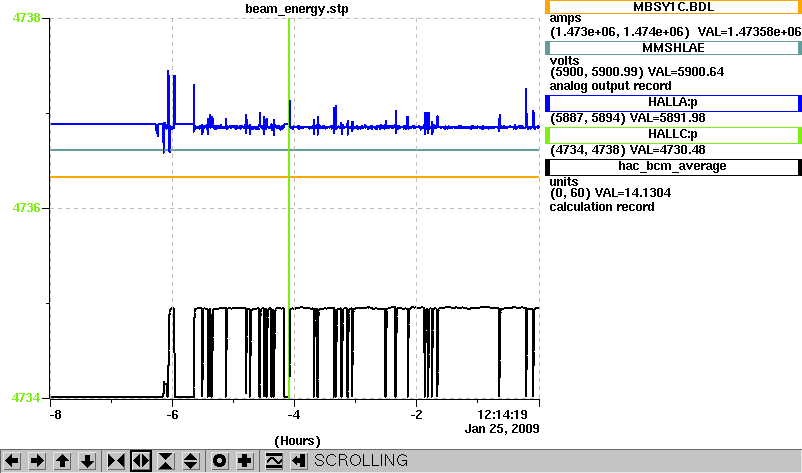Image resolution: width=802 pixels, height=473 pixels.
Task: Click the -6 hours x-axis label
Action: pos(172,415)
